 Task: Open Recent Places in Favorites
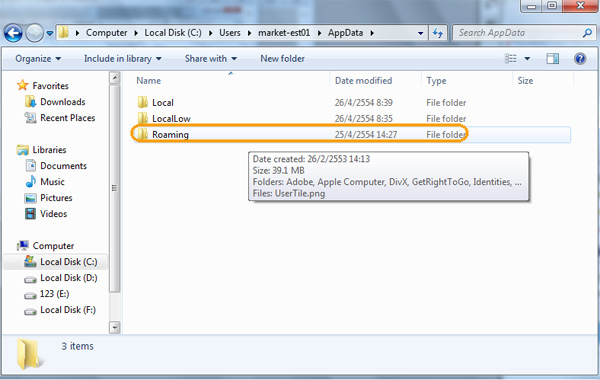(x=68, y=118)
